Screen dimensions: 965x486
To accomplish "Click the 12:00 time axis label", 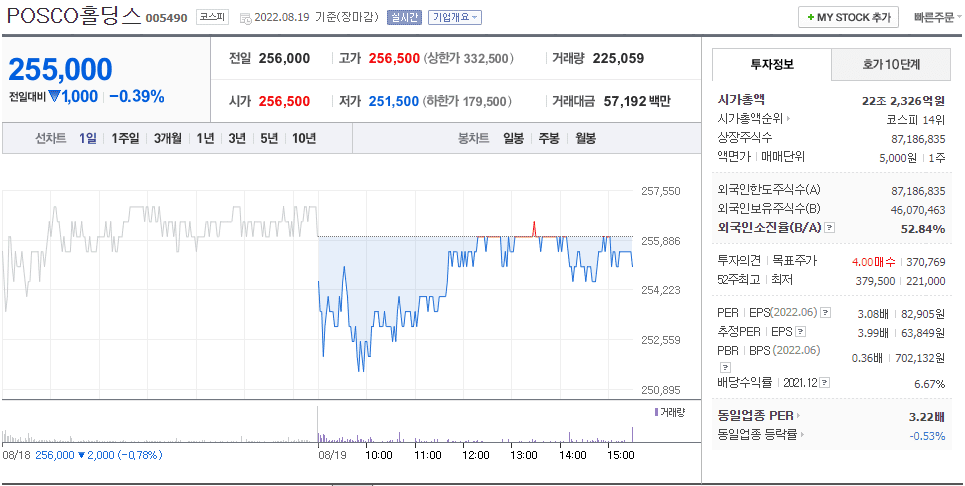I will click(476, 455).
